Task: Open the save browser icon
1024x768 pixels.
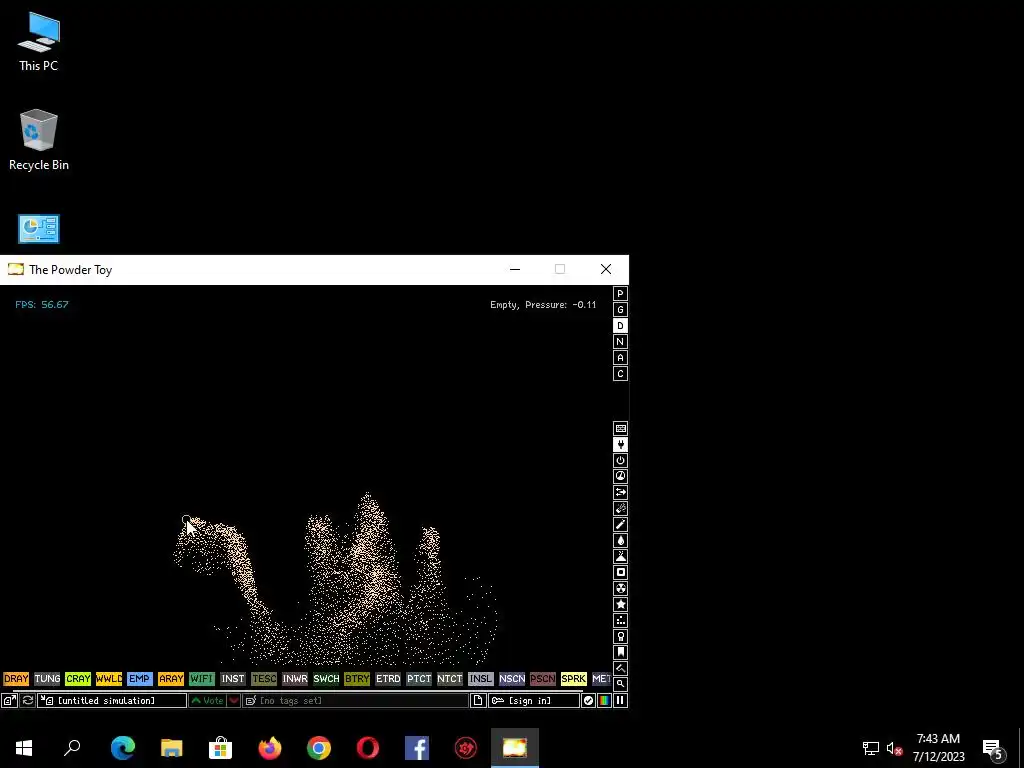Action: (x=9, y=701)
